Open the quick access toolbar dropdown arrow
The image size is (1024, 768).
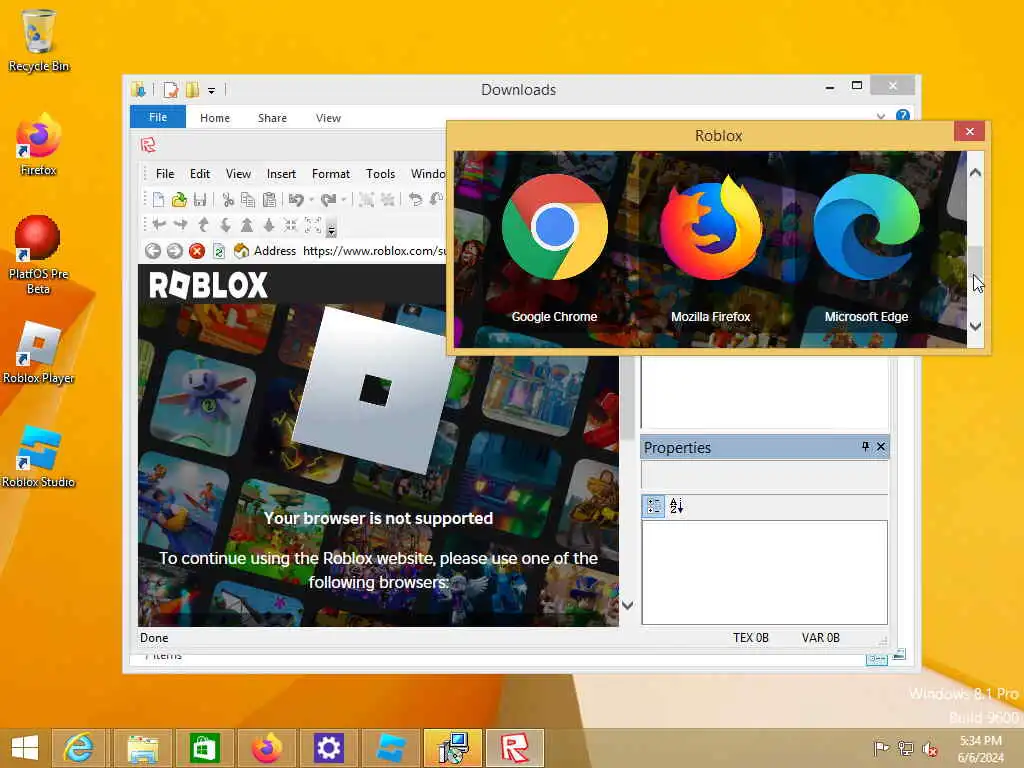(x=212, y=90)
